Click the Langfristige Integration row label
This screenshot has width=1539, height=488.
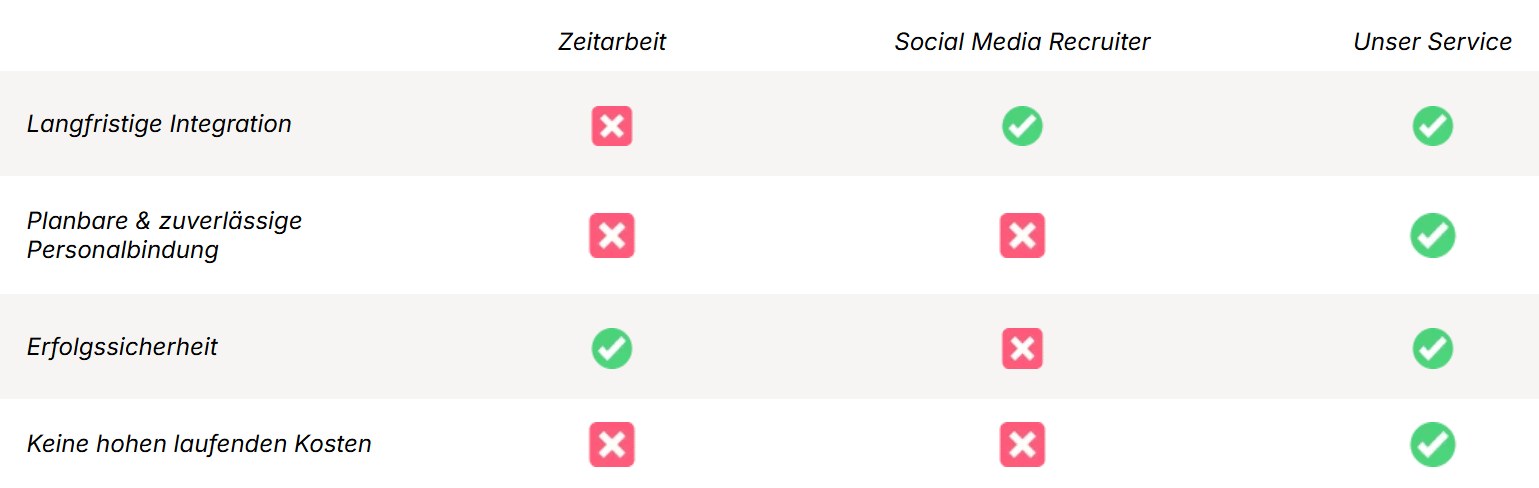coord(159,124)
